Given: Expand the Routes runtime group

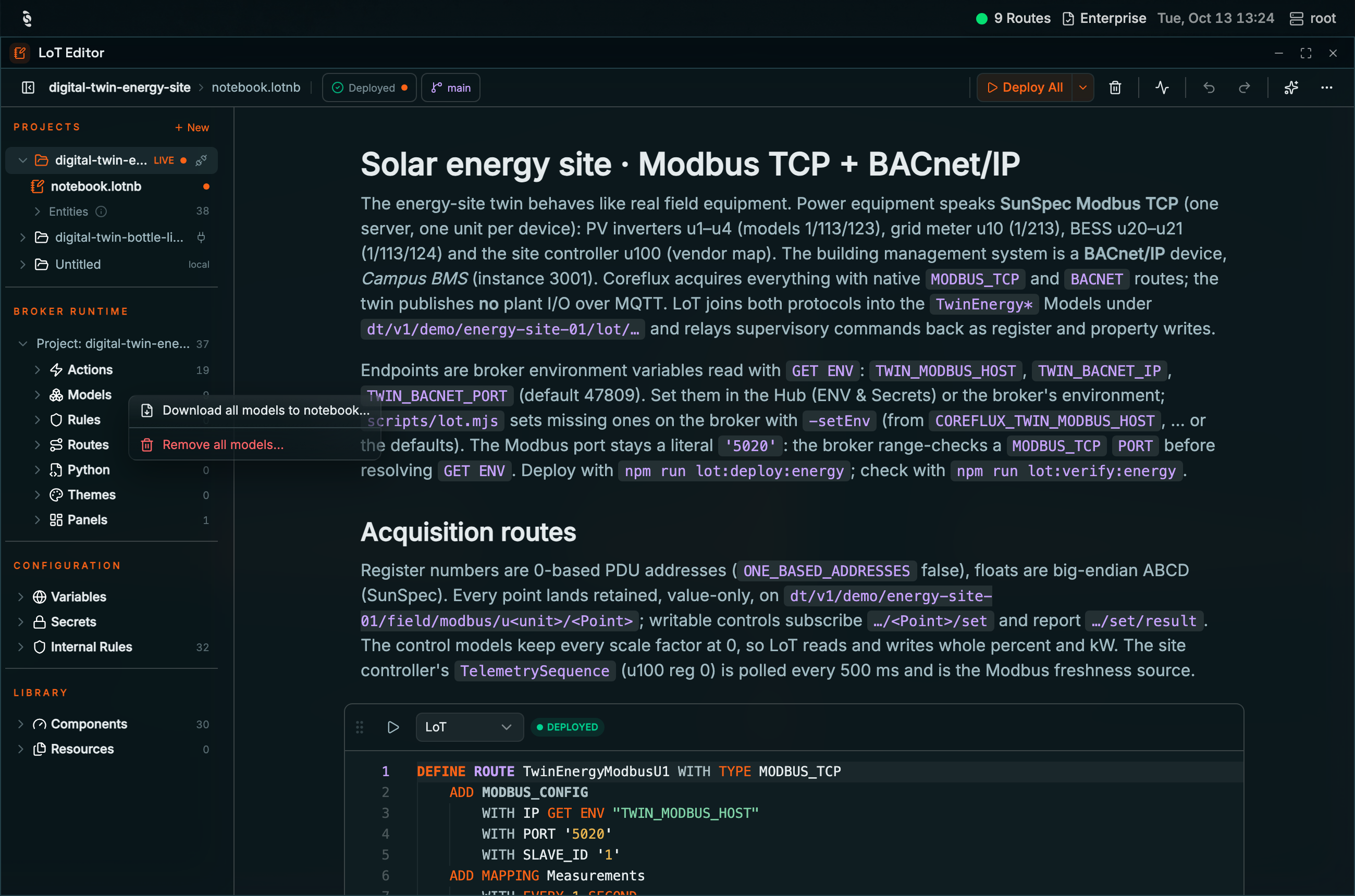Looking at the screenshot, I should [x=38, y=444].
